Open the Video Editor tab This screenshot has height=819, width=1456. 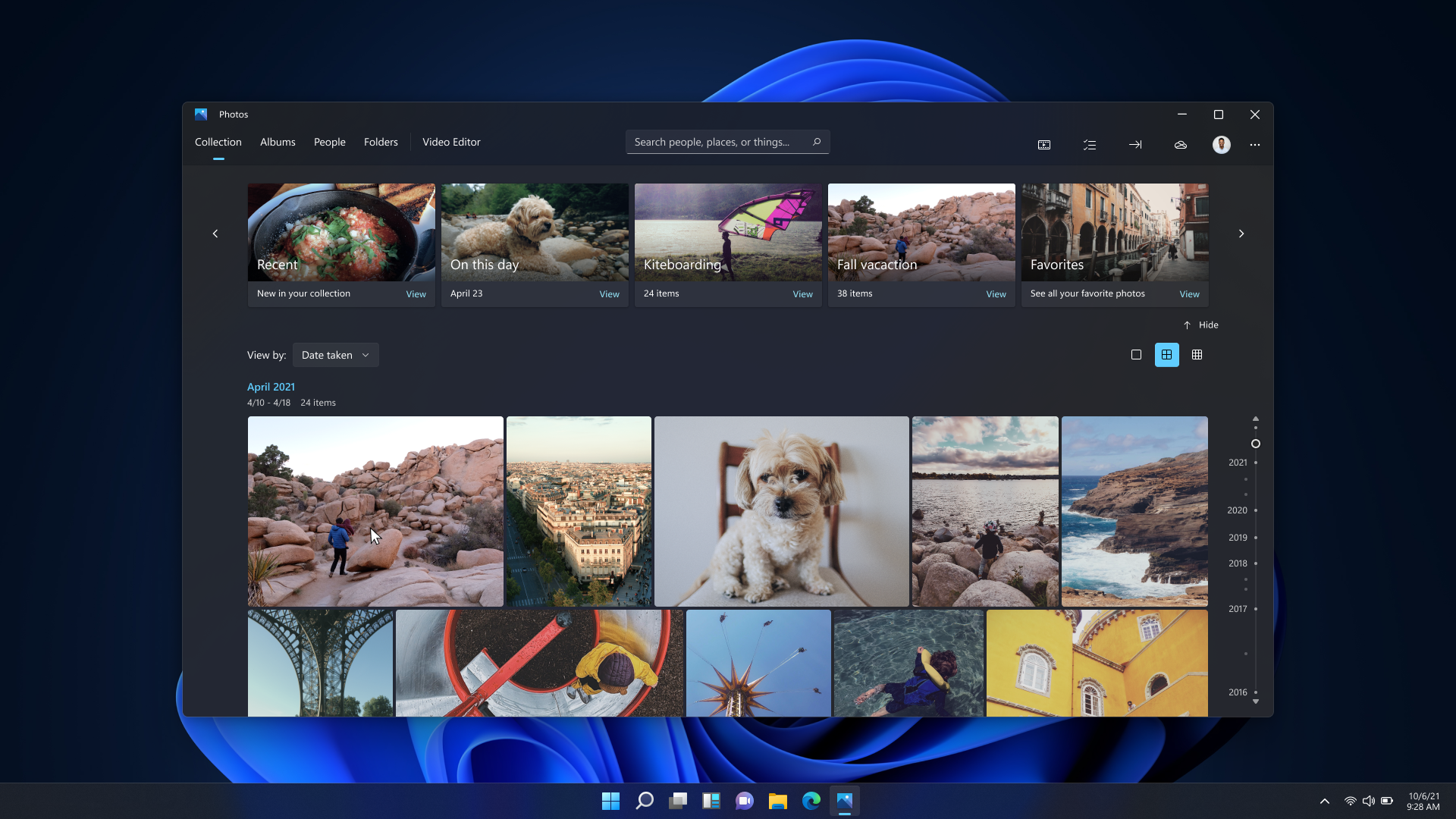[x=451, y=142]
